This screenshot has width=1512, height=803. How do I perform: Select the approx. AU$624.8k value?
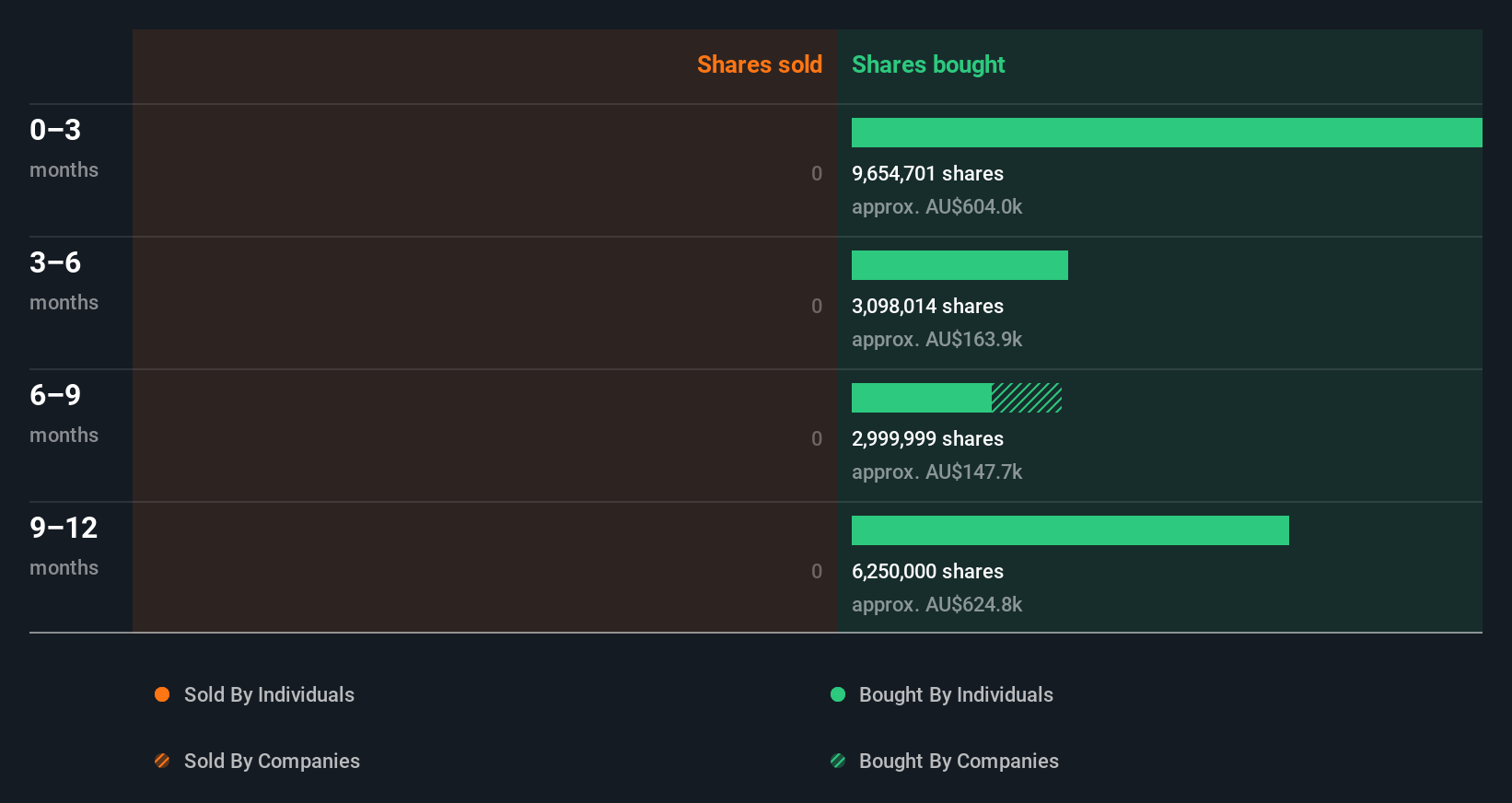coord(936,604)
